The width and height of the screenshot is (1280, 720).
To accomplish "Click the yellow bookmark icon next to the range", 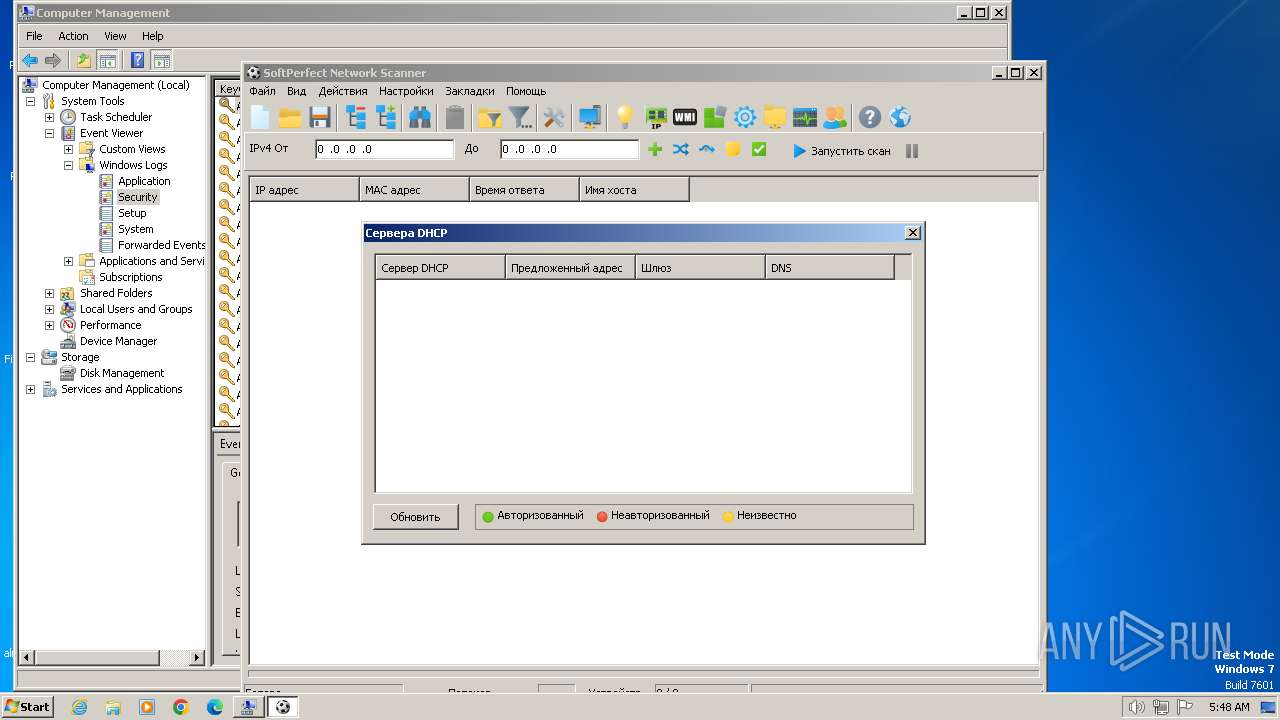I will 733,149.
